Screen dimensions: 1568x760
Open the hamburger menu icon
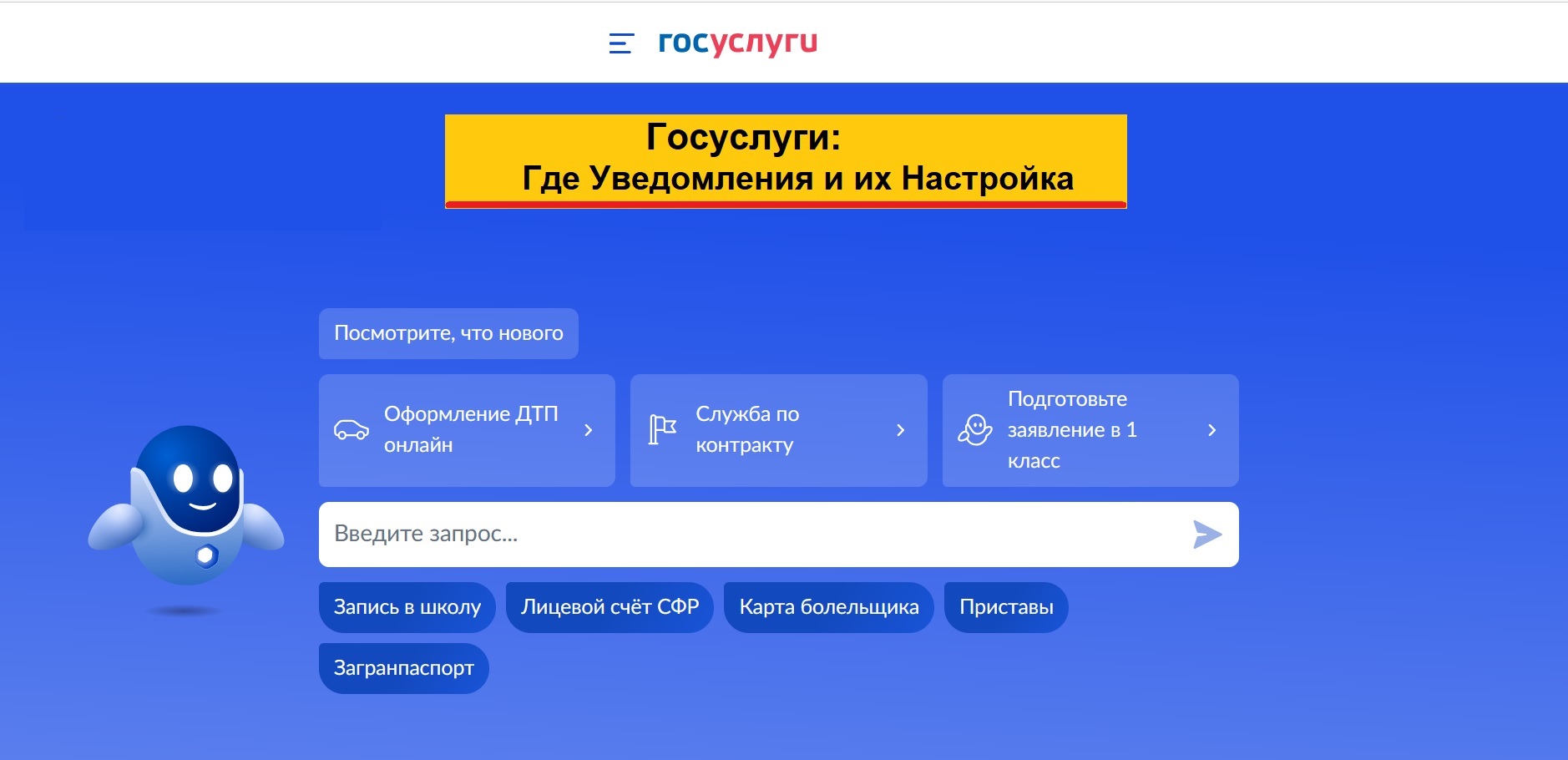pyautogui.click(x=621, y=43)
